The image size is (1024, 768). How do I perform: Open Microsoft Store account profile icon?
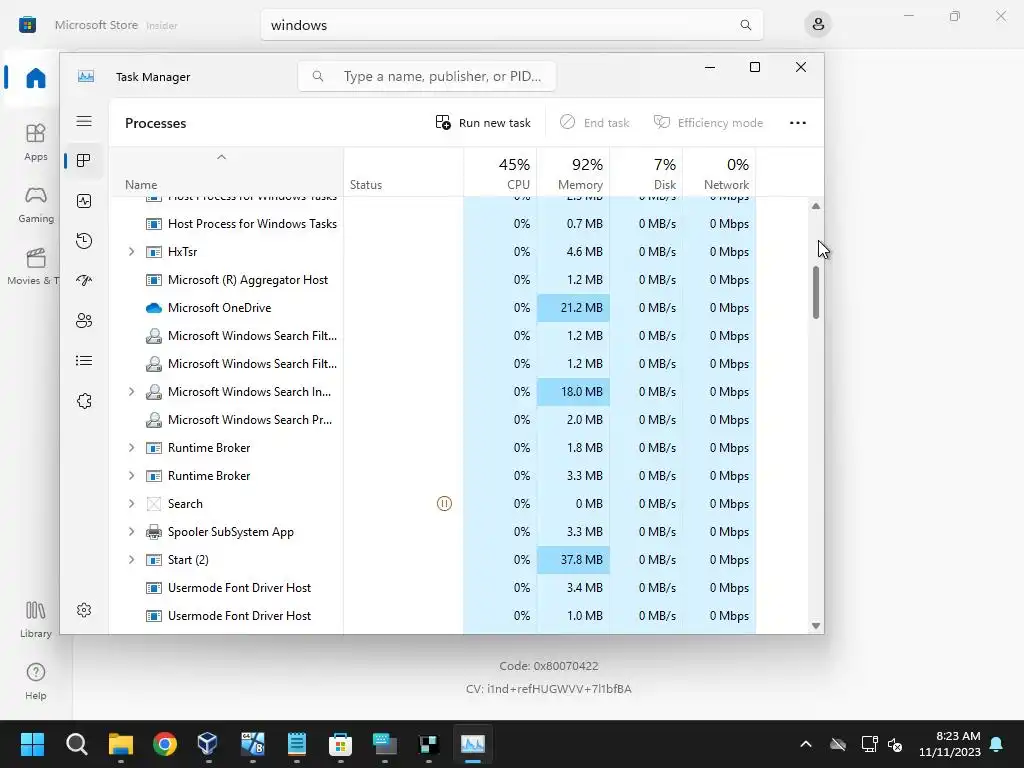[x=818, y=25]
